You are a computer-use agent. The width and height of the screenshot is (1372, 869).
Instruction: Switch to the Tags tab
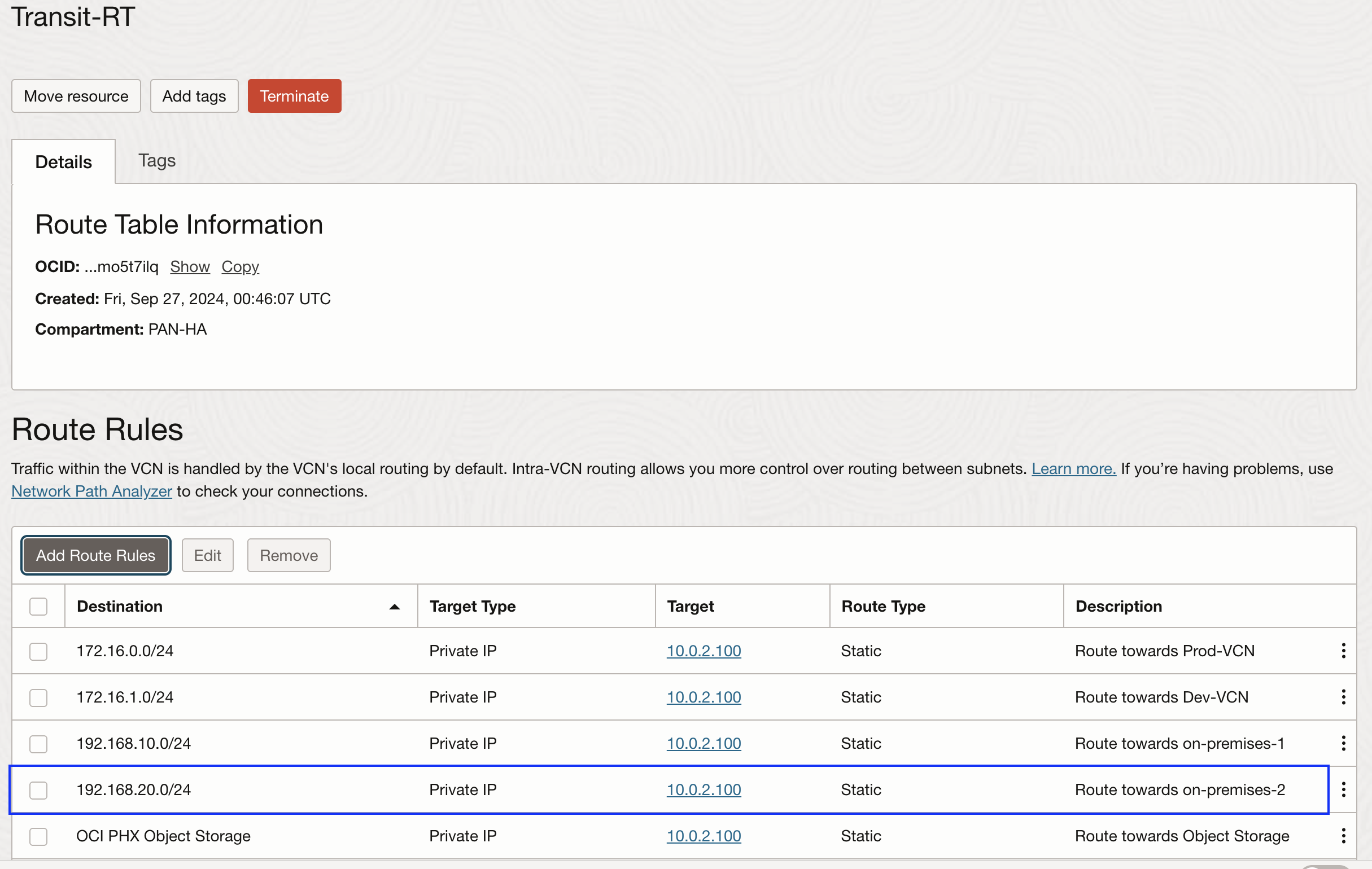tap(157, 161)
